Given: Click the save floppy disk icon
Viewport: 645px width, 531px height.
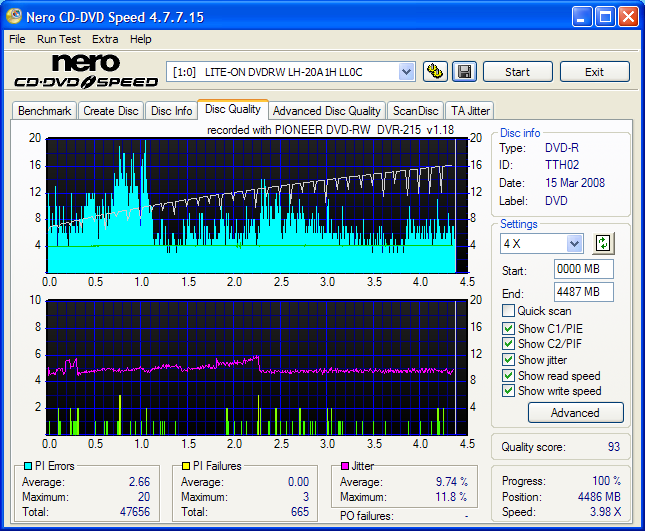Looking at the screenshot, I should 464,71.
